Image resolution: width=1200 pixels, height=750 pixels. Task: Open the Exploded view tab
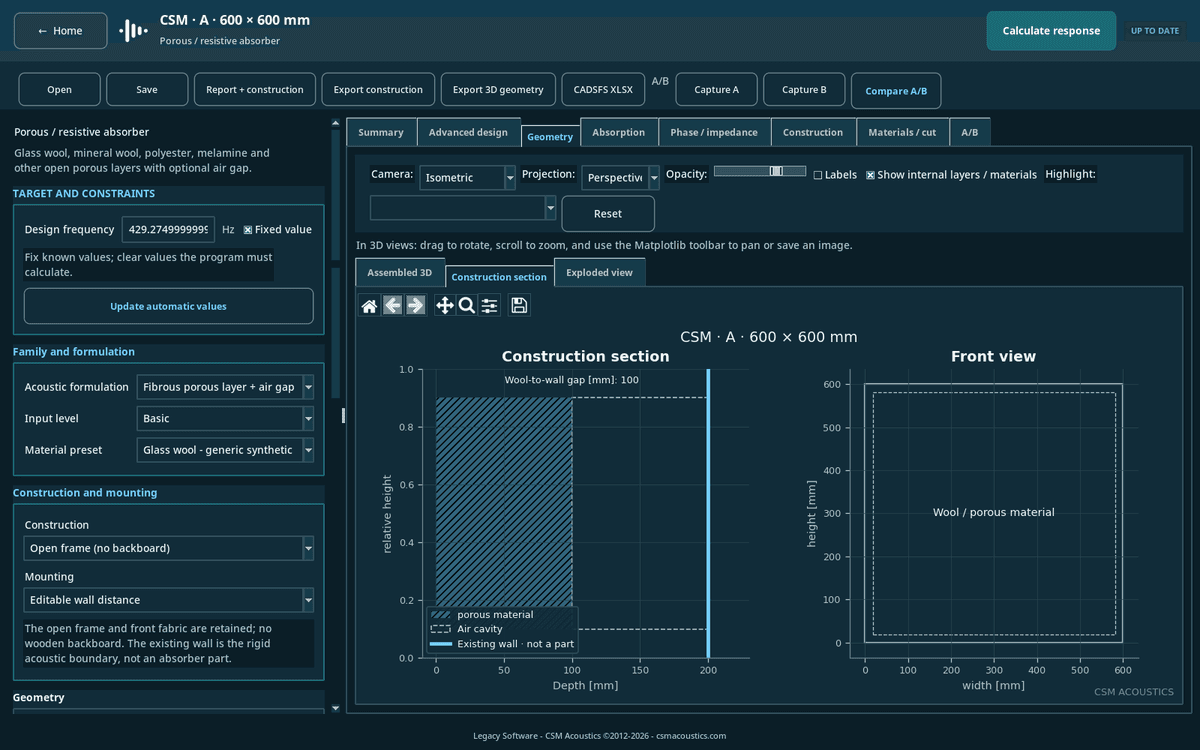(x=599, y=272)
